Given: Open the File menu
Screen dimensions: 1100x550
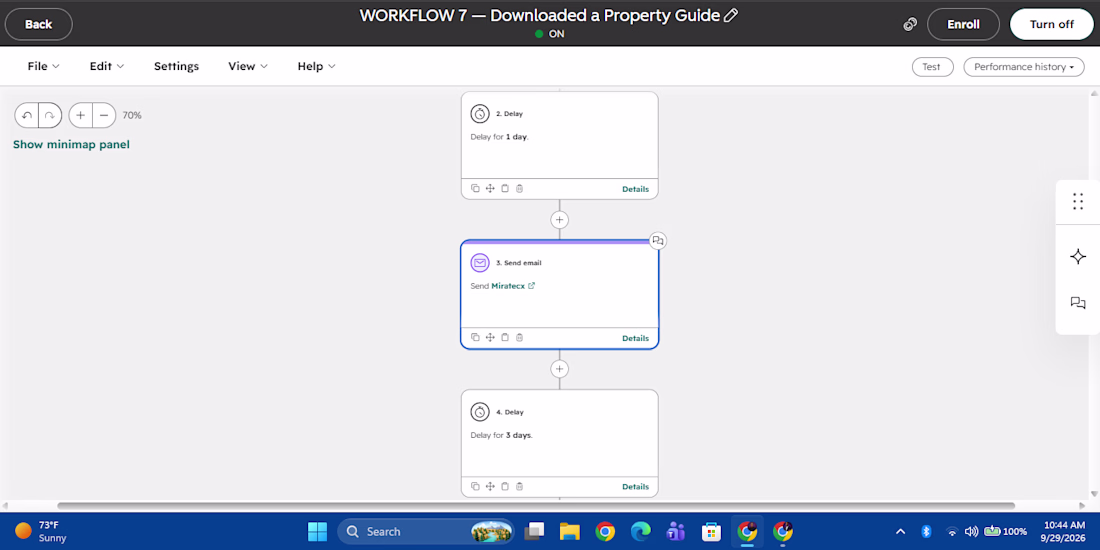Looking at the screenshot, I should pyautogui.click(x=43, y=66).
